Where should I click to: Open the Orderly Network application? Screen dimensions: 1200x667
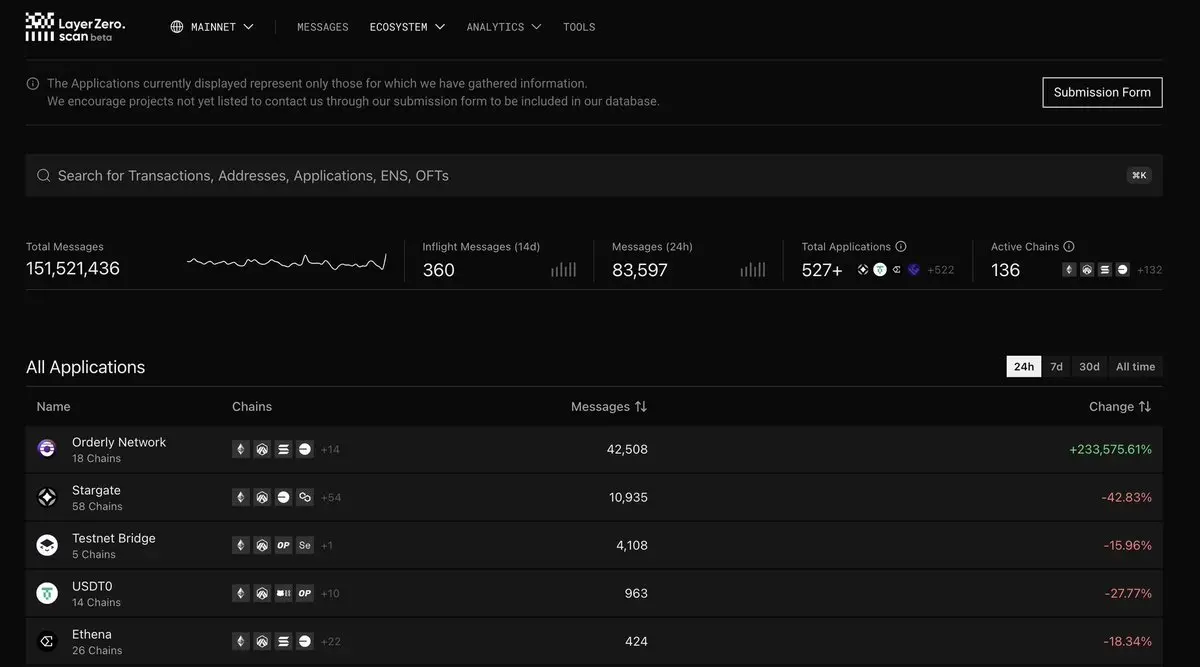[594, 450]
